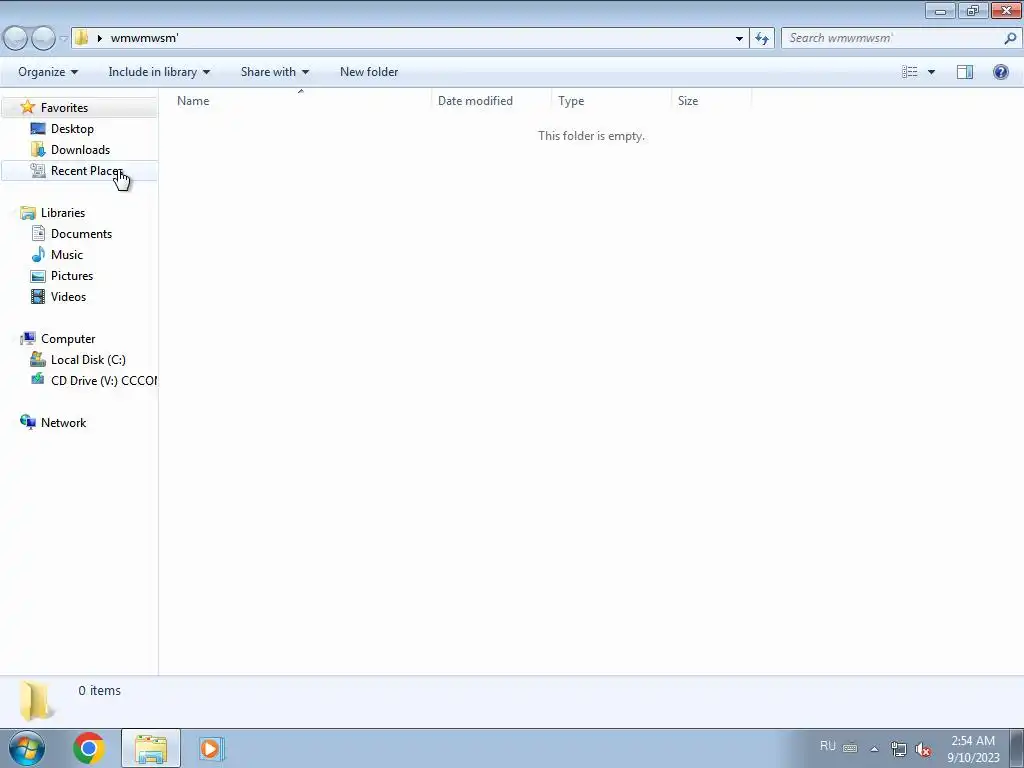Click the New folder button
Viewport: 1024px width, 768px height.
[369, 72]
